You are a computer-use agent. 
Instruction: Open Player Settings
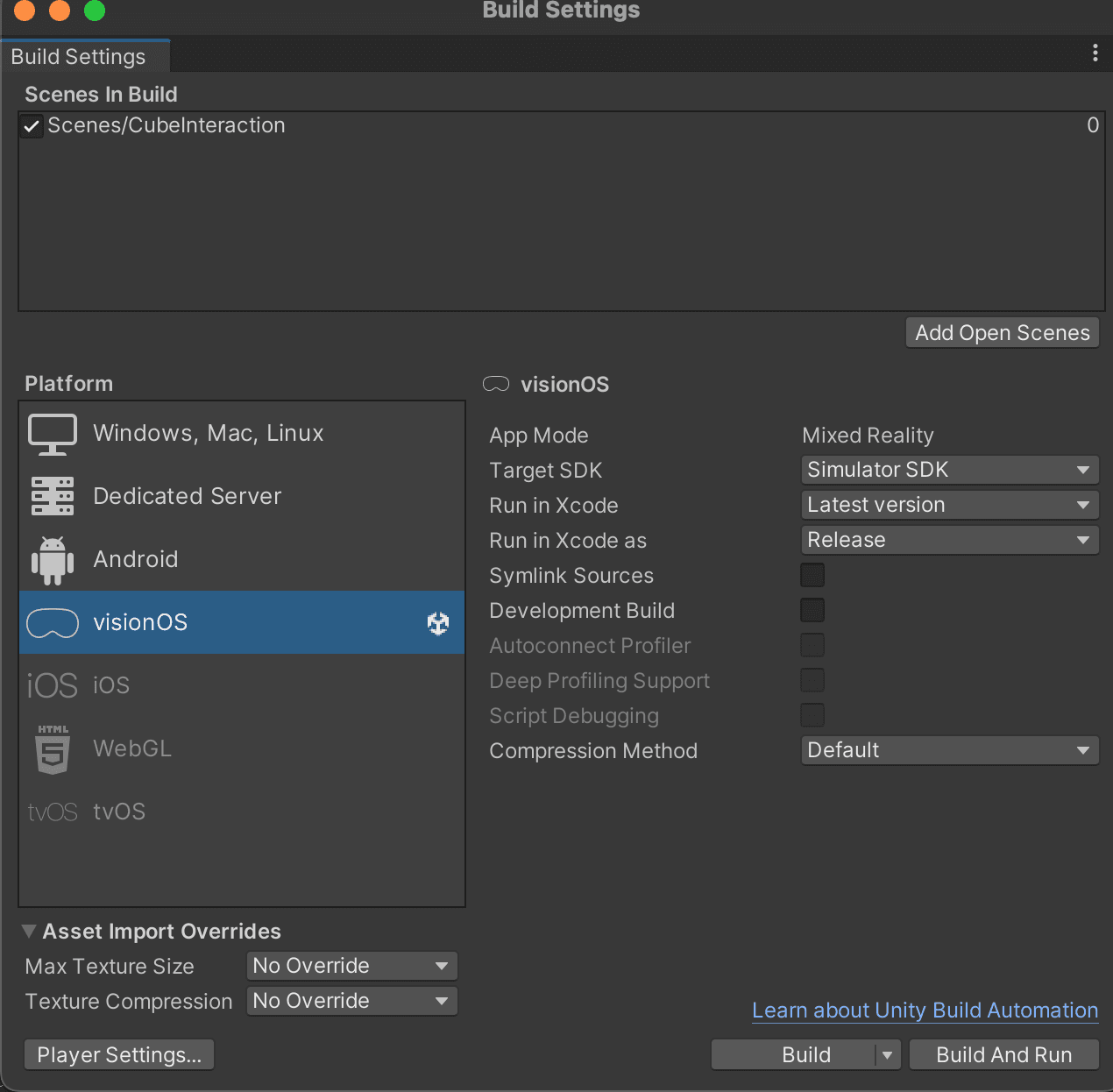119,1055
